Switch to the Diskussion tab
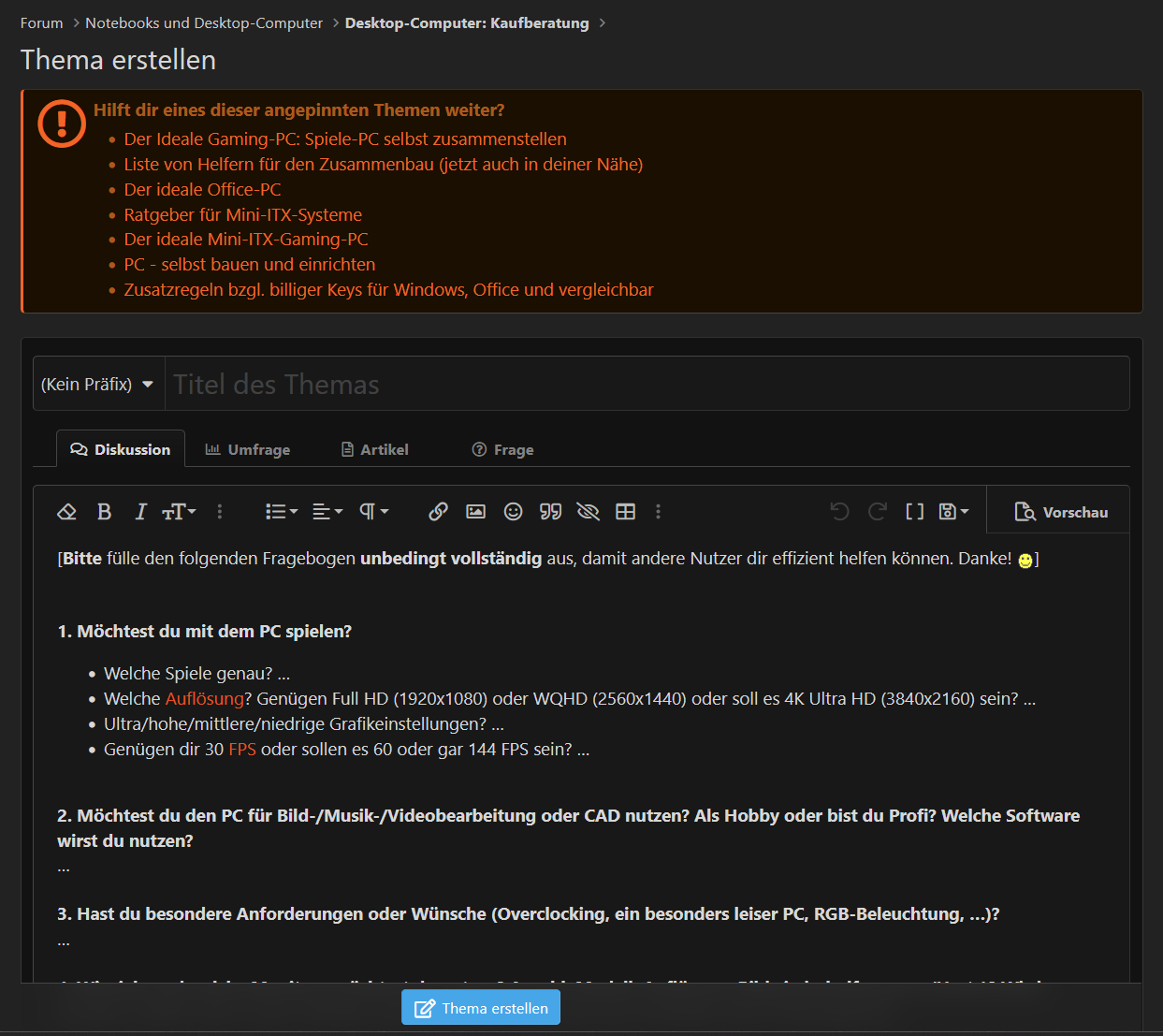The image size is (1163, 1036). click(121, 449)
